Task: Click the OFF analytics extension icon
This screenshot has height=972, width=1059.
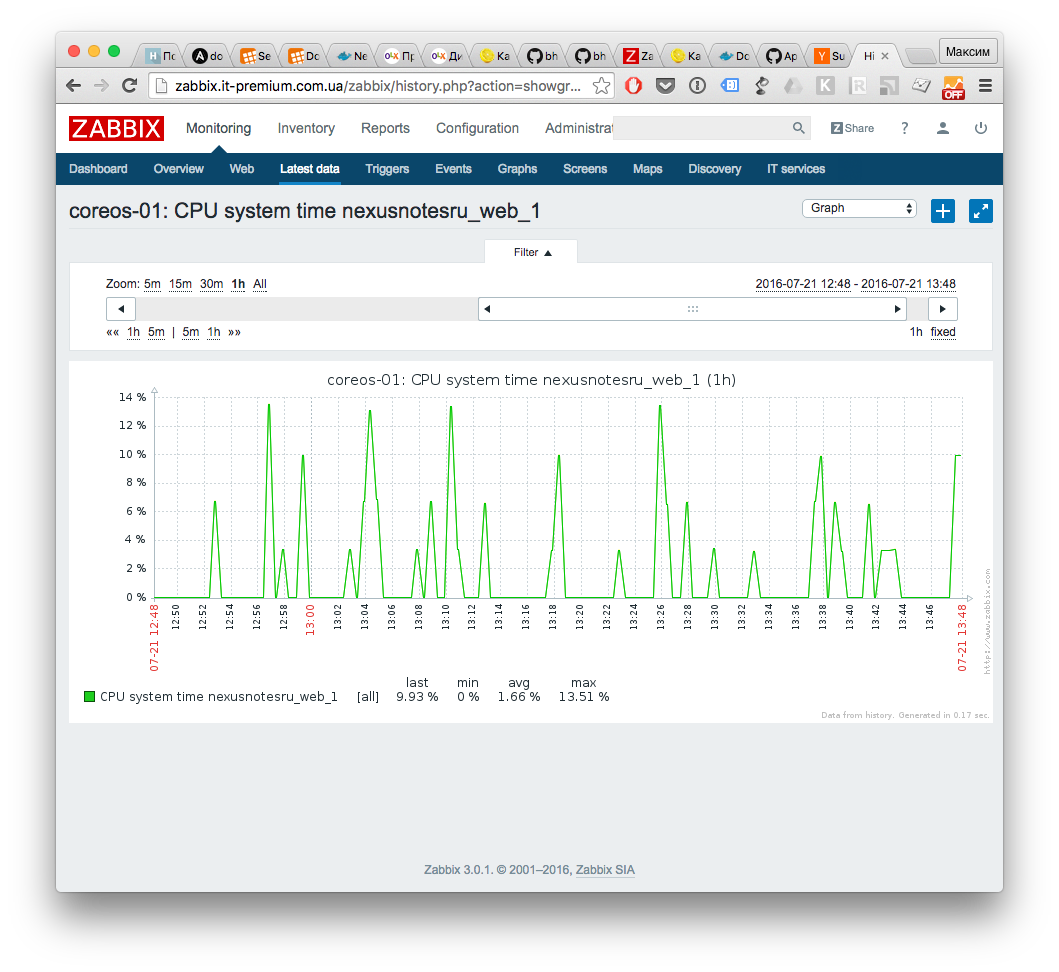Action: click(x=953, y=87)
